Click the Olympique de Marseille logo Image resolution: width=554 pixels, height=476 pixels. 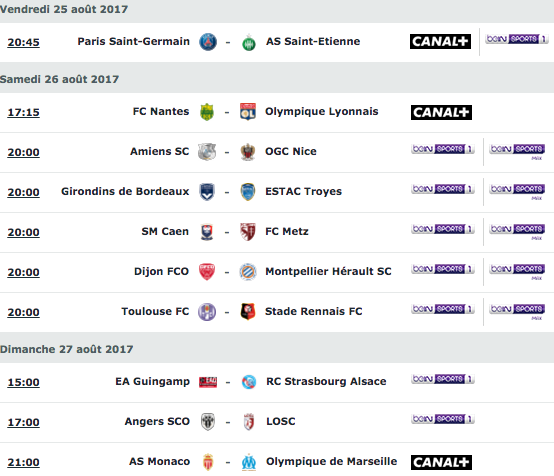[249, 462]
